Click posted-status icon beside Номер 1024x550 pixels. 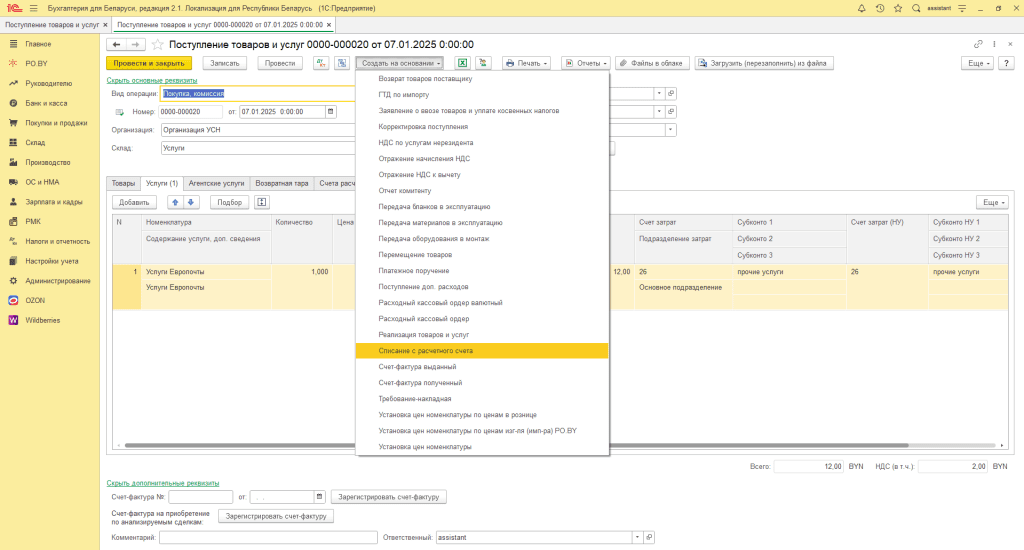[120, 112]
